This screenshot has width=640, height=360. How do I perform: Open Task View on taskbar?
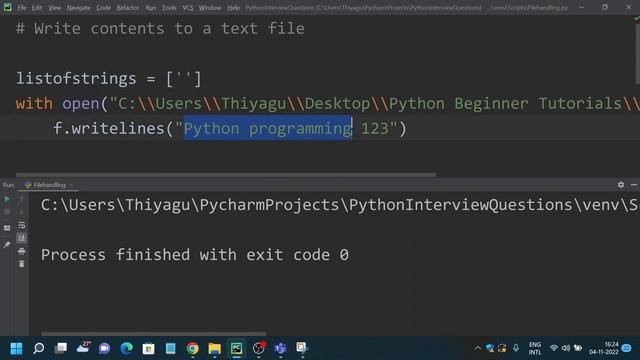tap(61, 349)
